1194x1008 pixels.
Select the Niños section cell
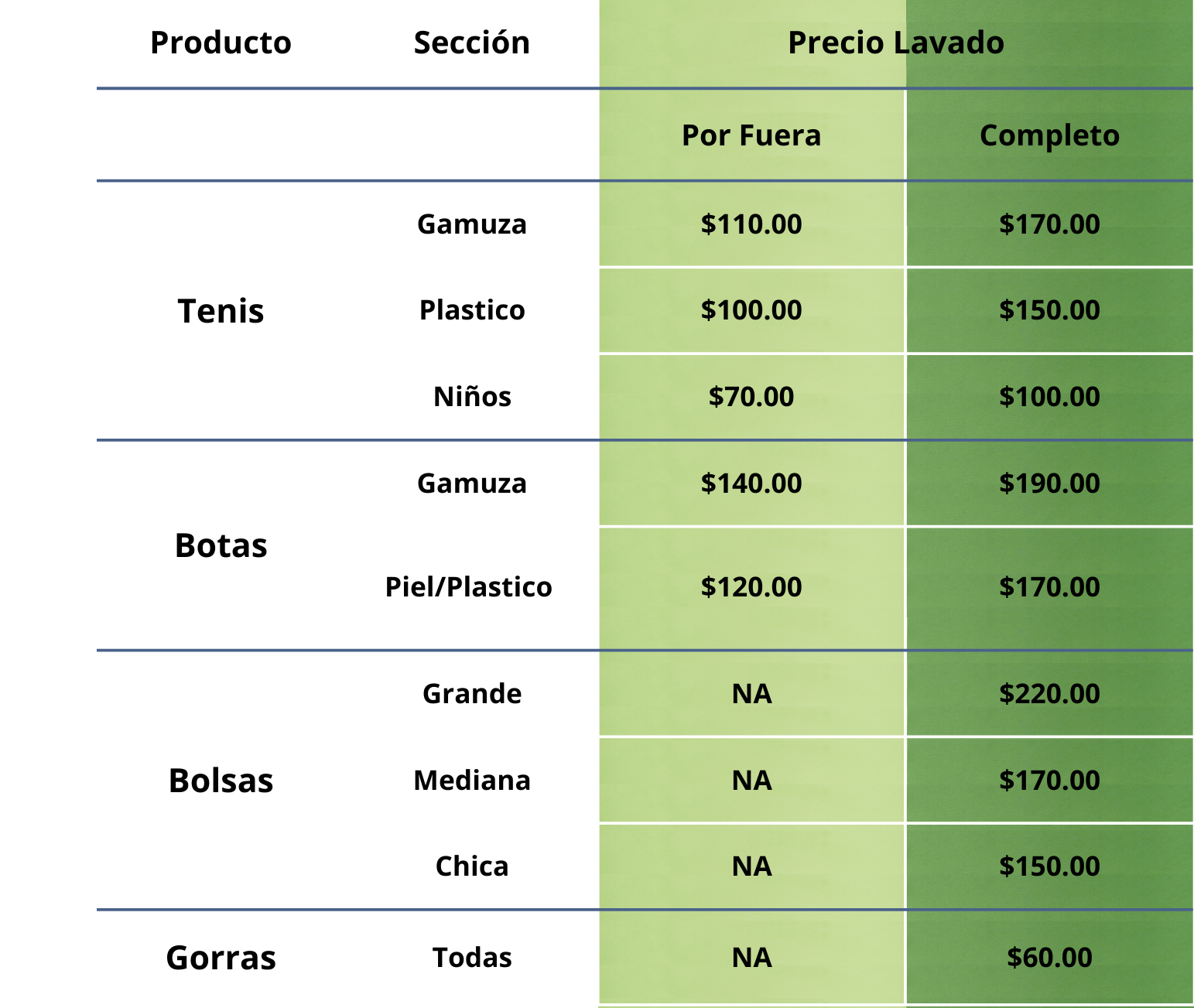(472, 397)
